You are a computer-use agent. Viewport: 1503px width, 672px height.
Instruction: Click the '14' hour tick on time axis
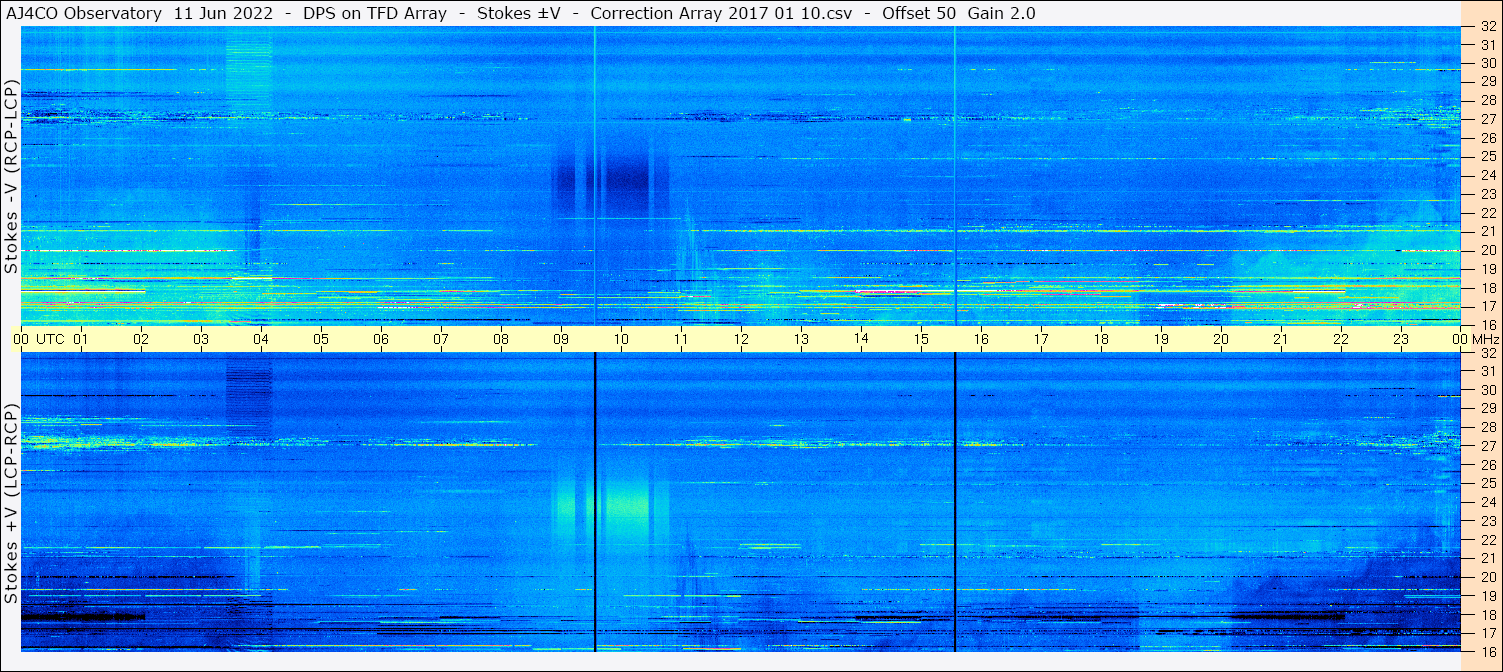click(x=861, y=339)
